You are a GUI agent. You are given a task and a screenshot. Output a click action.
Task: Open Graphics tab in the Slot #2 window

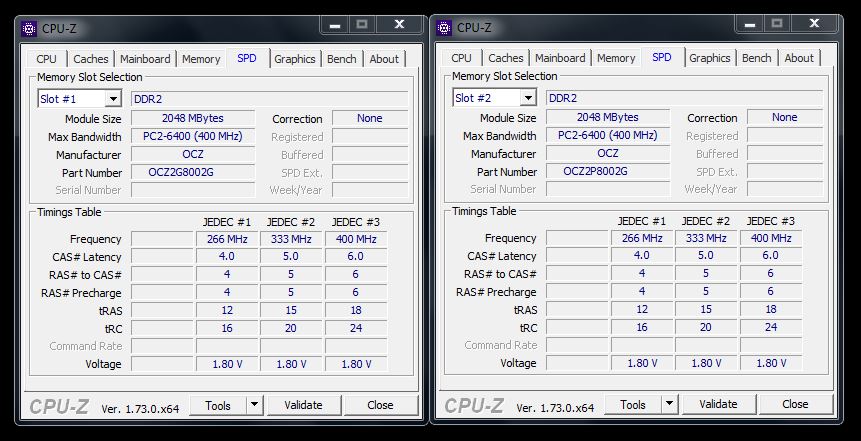point(710,58)
